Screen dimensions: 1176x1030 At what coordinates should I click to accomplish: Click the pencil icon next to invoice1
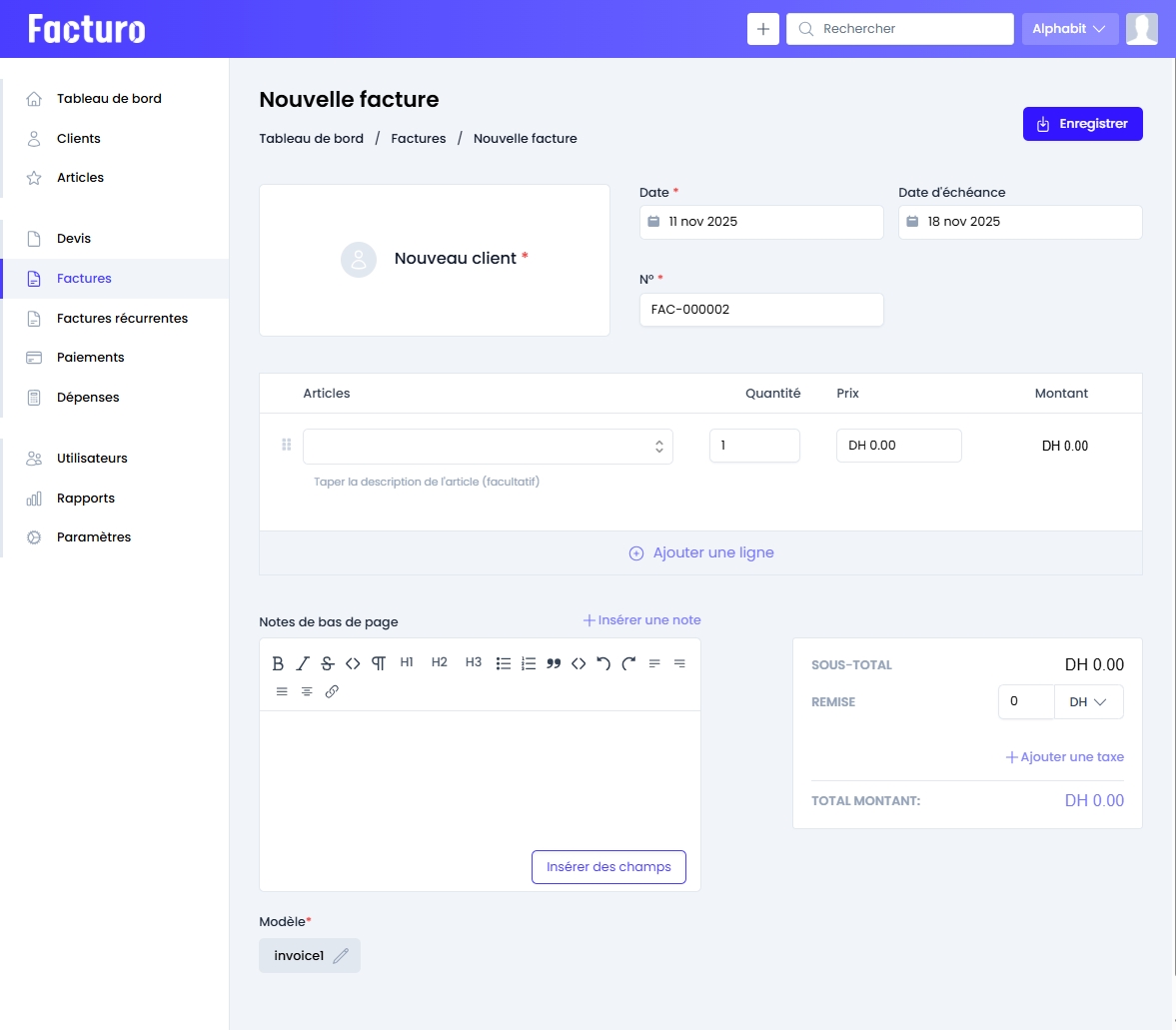[341, 956]
